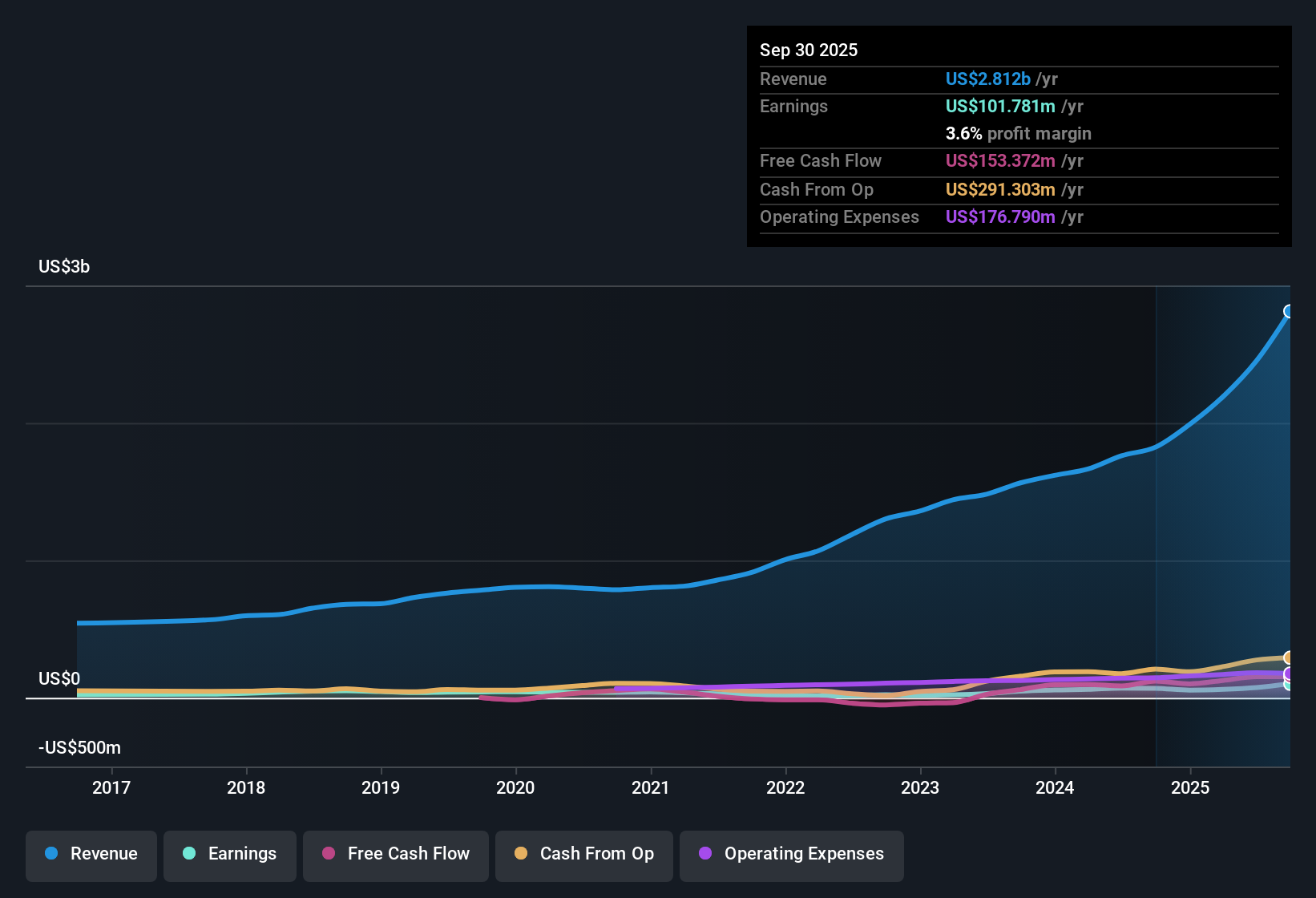Click the 2023 label on the x-axis
This screenshot has height=898, width=1316.
click(x=922, y=787)
